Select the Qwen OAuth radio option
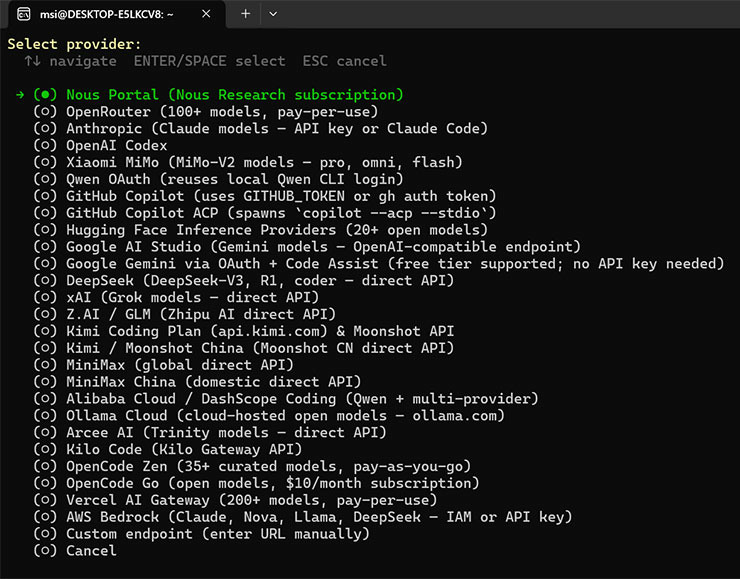The width and height of the screenshot is (740, 579). click(45, 179)
